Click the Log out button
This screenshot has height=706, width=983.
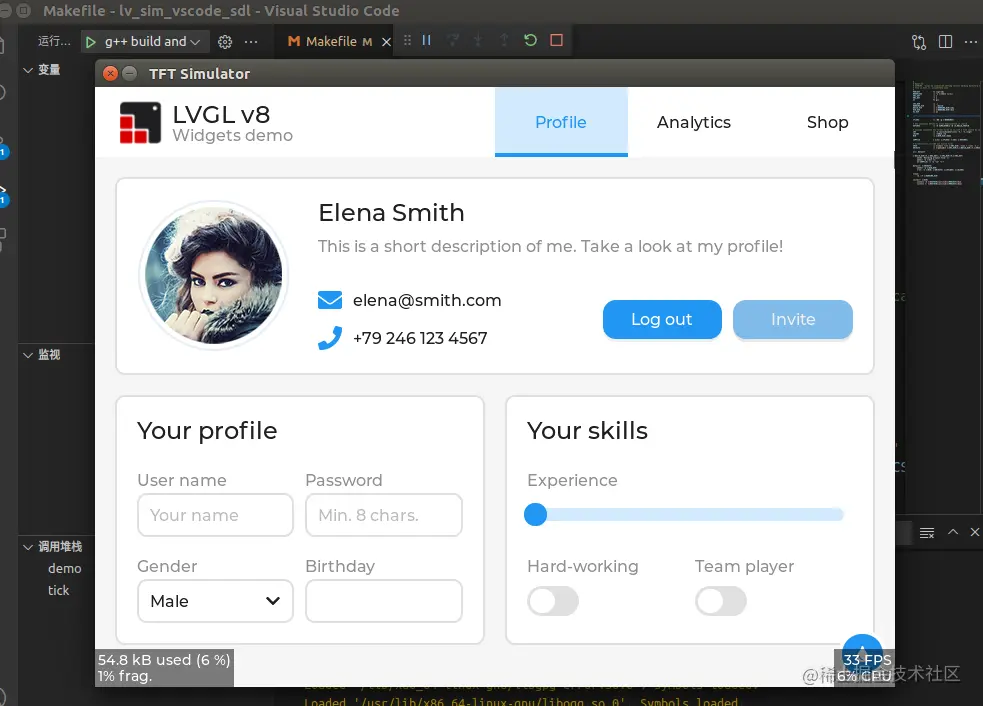pyautogui.click(x=662, y=319)
